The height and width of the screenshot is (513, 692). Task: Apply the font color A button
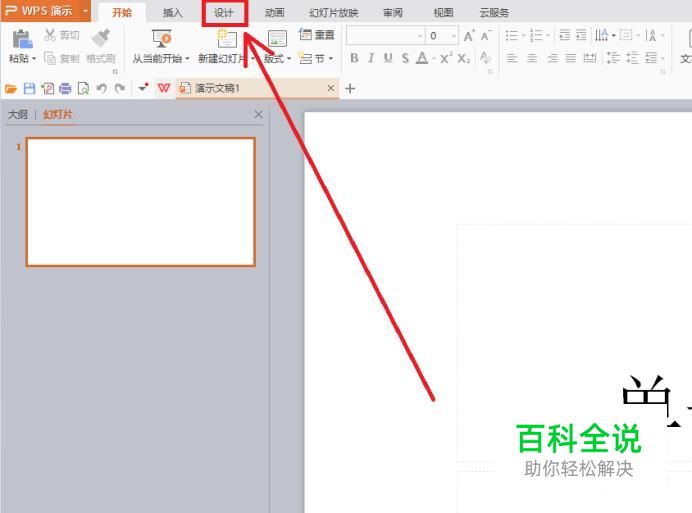pos(422,58)
